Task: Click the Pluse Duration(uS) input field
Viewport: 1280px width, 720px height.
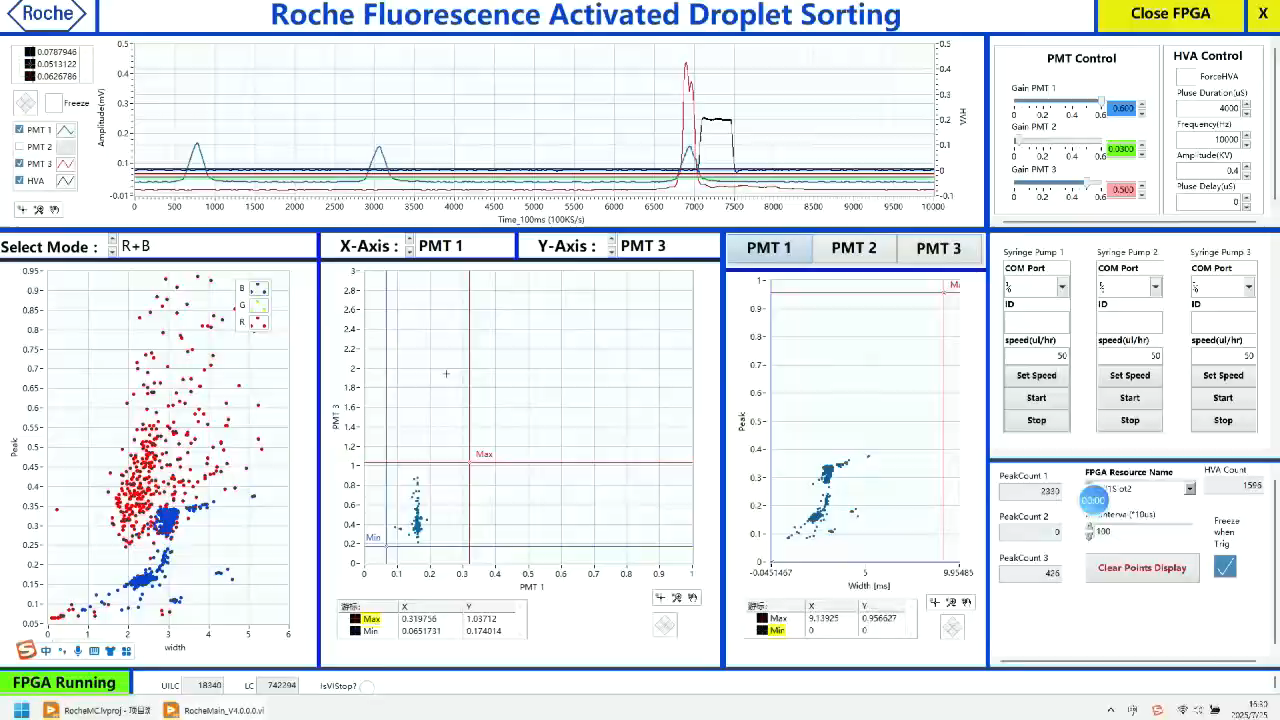Action: pyautogui.click(x=1208, y=108)
